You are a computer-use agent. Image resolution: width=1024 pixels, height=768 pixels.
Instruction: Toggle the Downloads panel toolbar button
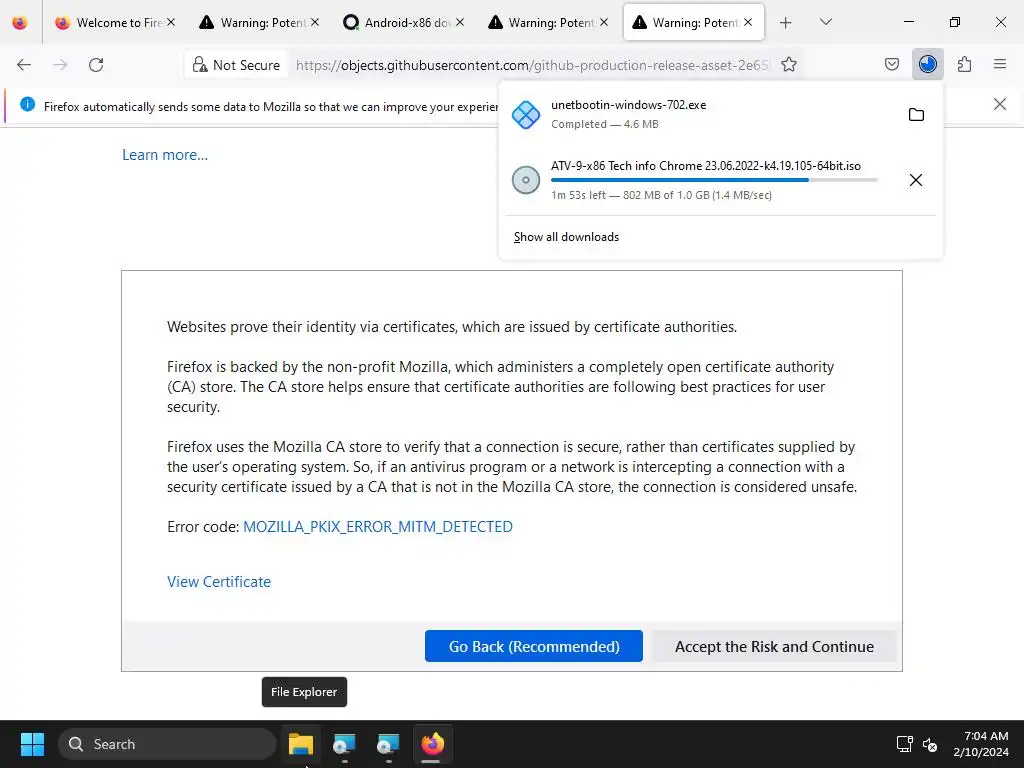927,64
